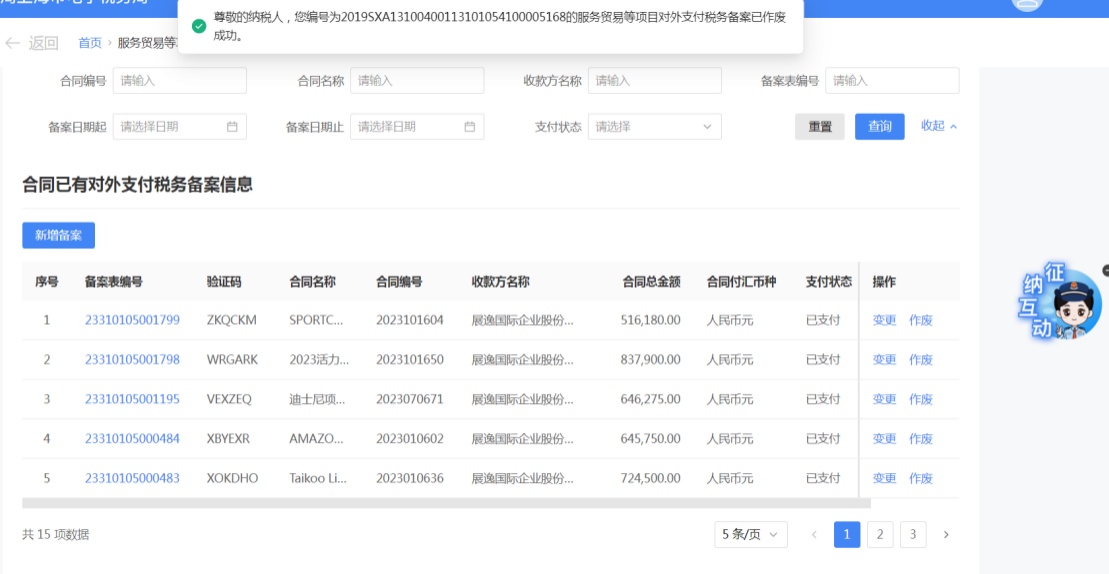Click 首页 breadcrumb link

point(90,43)
